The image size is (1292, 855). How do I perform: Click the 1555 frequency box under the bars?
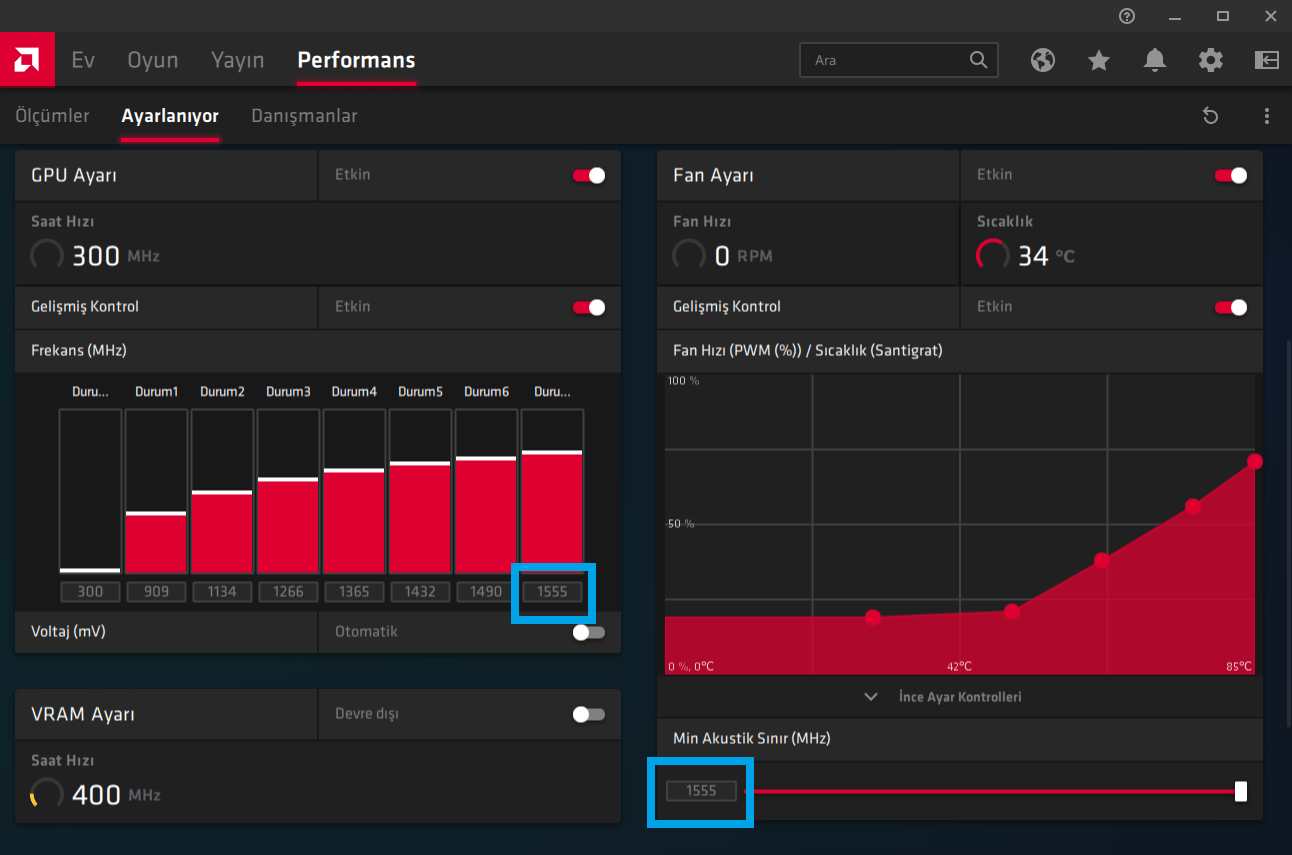(x=552, y=591)
